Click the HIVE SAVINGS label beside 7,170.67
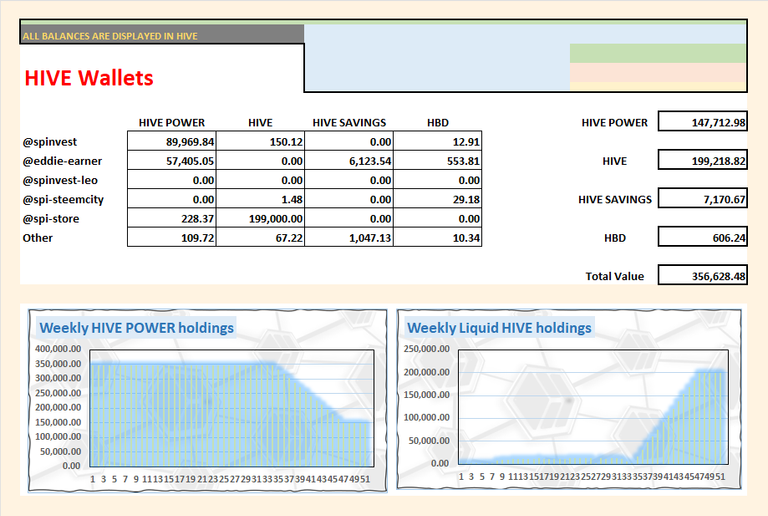 pyautogui.click(x=615, y=199)
